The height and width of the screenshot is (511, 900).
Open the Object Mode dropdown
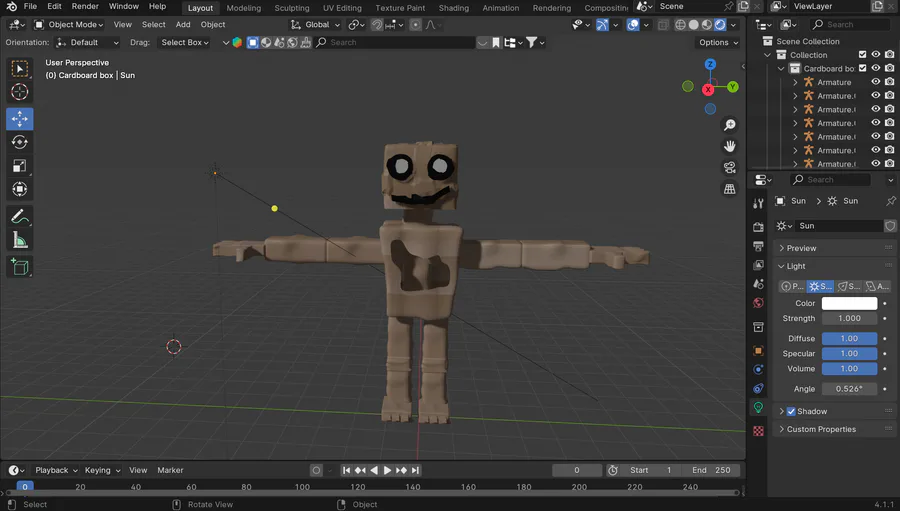coord(69,25)
